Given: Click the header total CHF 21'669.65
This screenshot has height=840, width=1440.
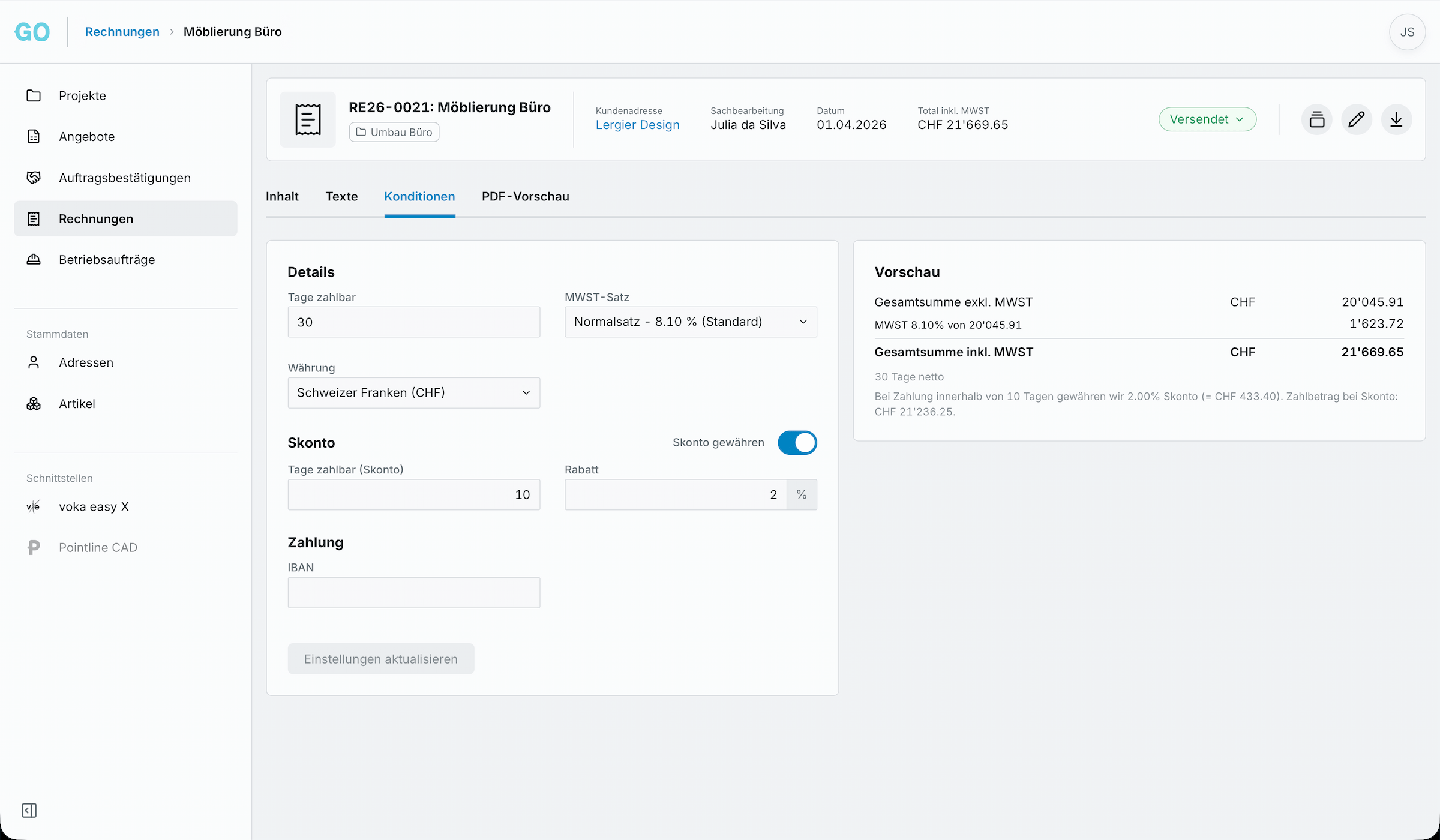Looking at the screenshot, I should (x=962, y=125).
